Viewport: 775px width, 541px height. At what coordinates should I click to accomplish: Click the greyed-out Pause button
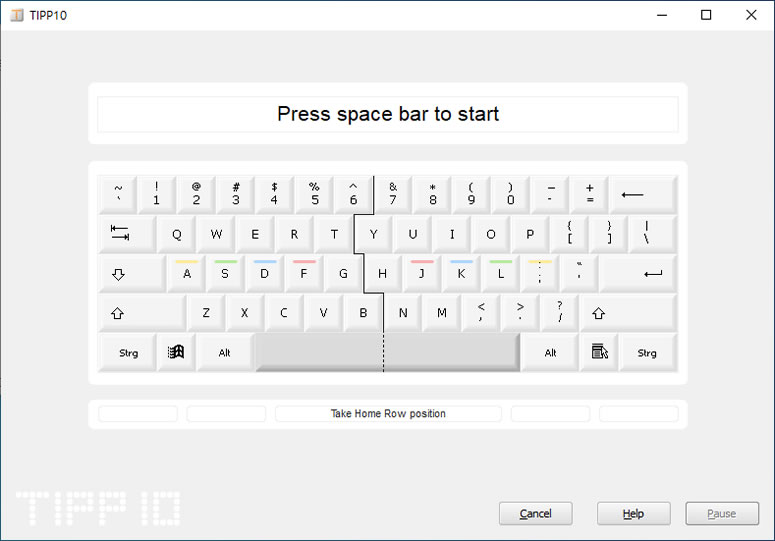click(722, 513)
